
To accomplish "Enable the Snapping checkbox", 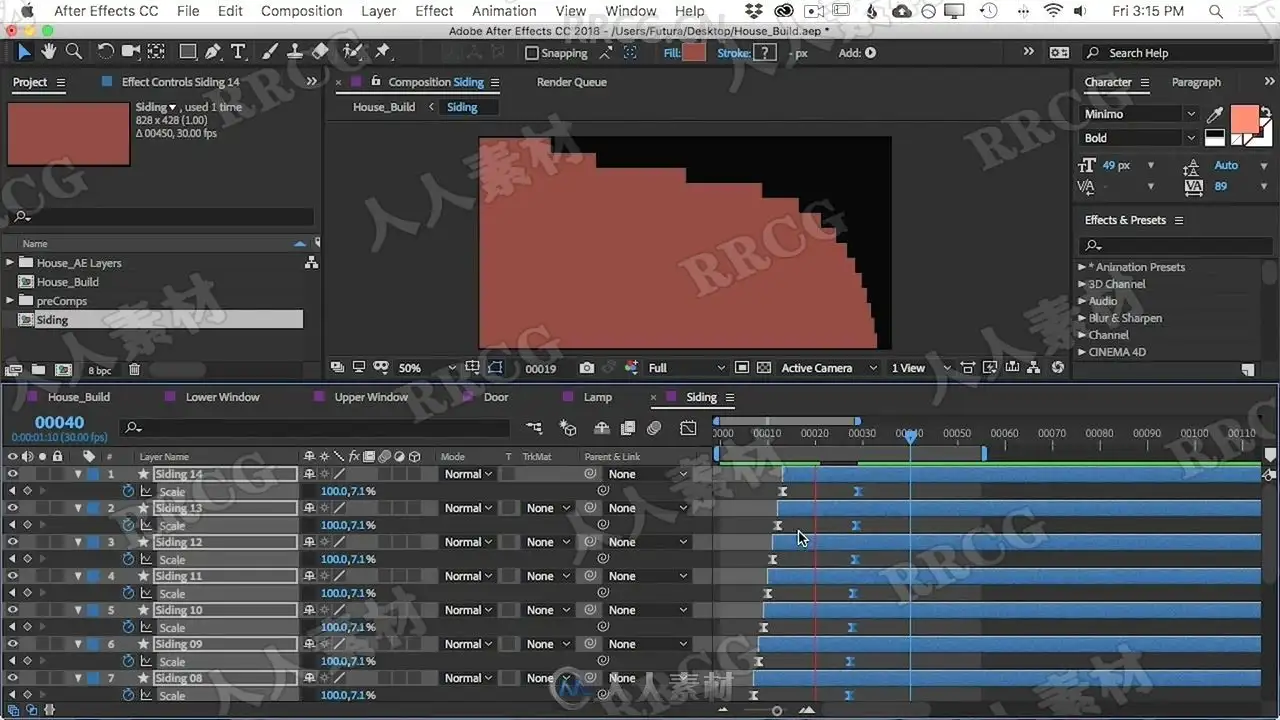I will coord(531,53).
